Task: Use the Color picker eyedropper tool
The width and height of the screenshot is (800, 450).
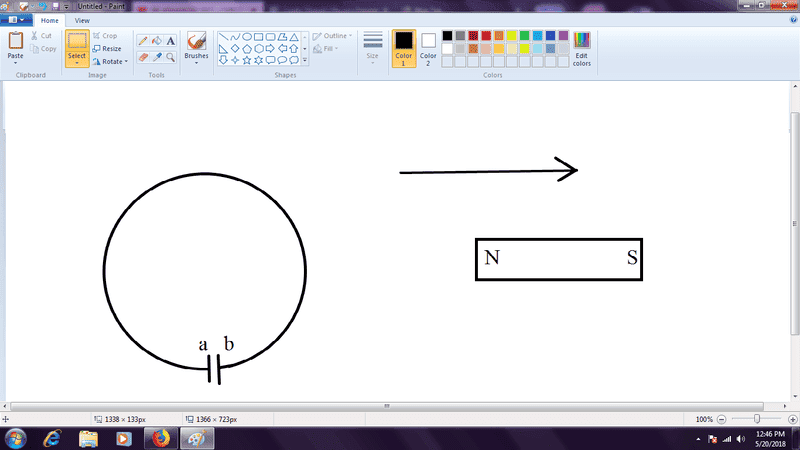Action: [156, 57]
